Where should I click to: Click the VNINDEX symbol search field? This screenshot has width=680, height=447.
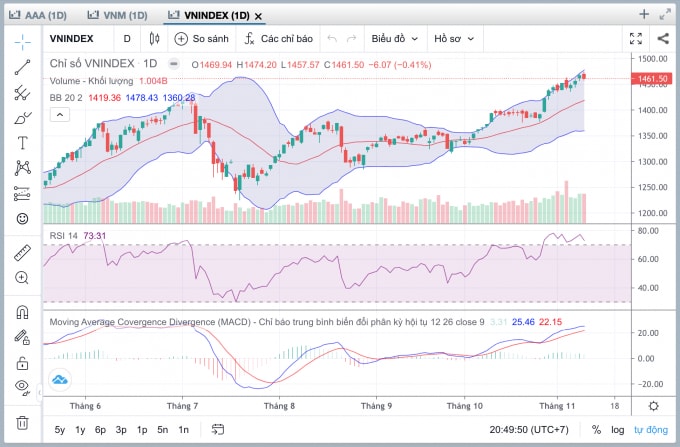point(72,39)
